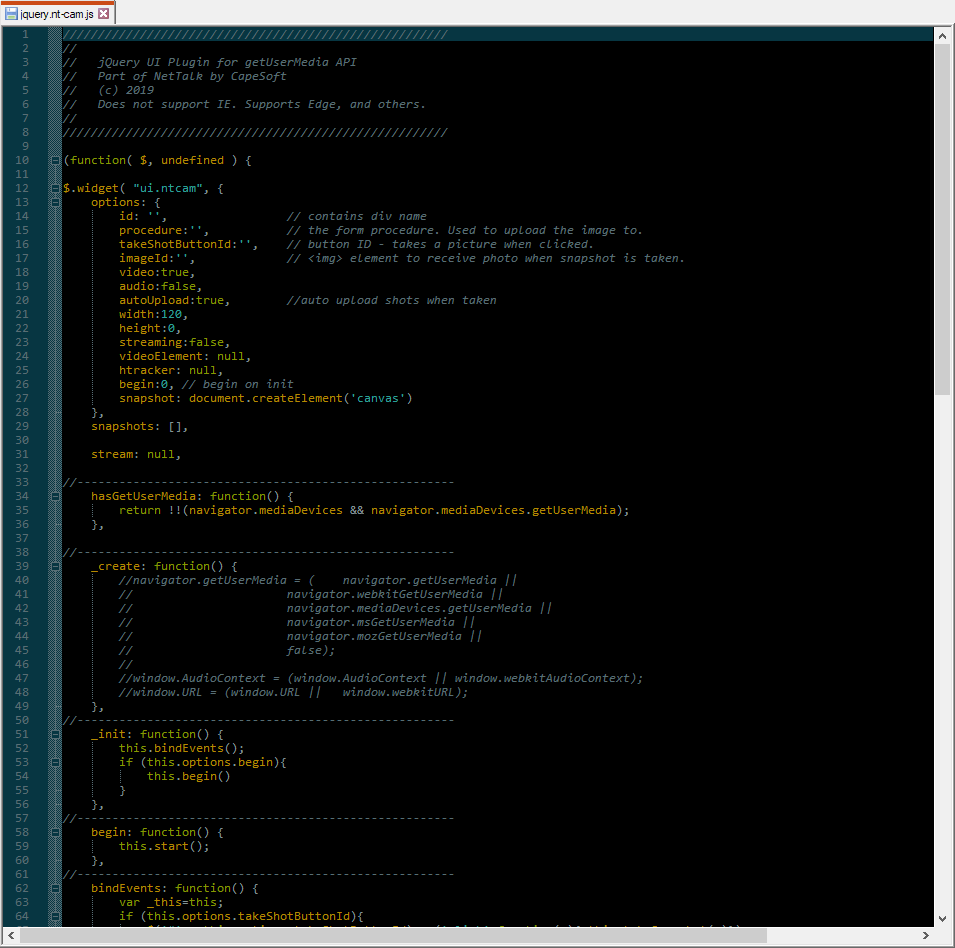Collapse the begin function at line 58
The height and width of the screenshot is (948, 955).
[x=55, y=832]
